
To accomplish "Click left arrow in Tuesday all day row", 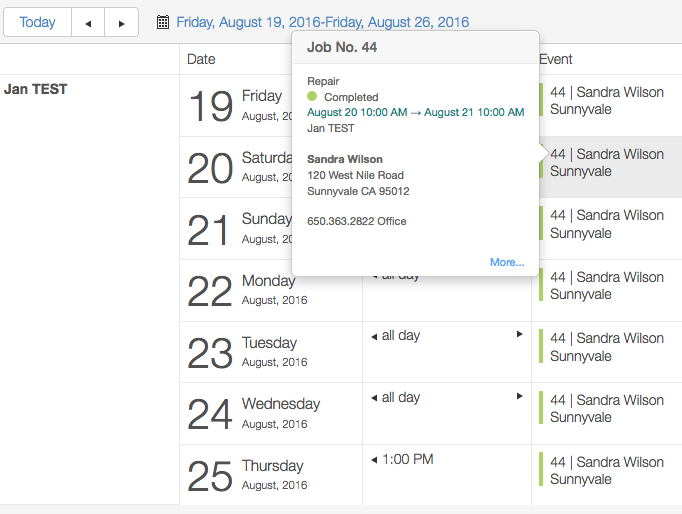I will tap(374, 335).
